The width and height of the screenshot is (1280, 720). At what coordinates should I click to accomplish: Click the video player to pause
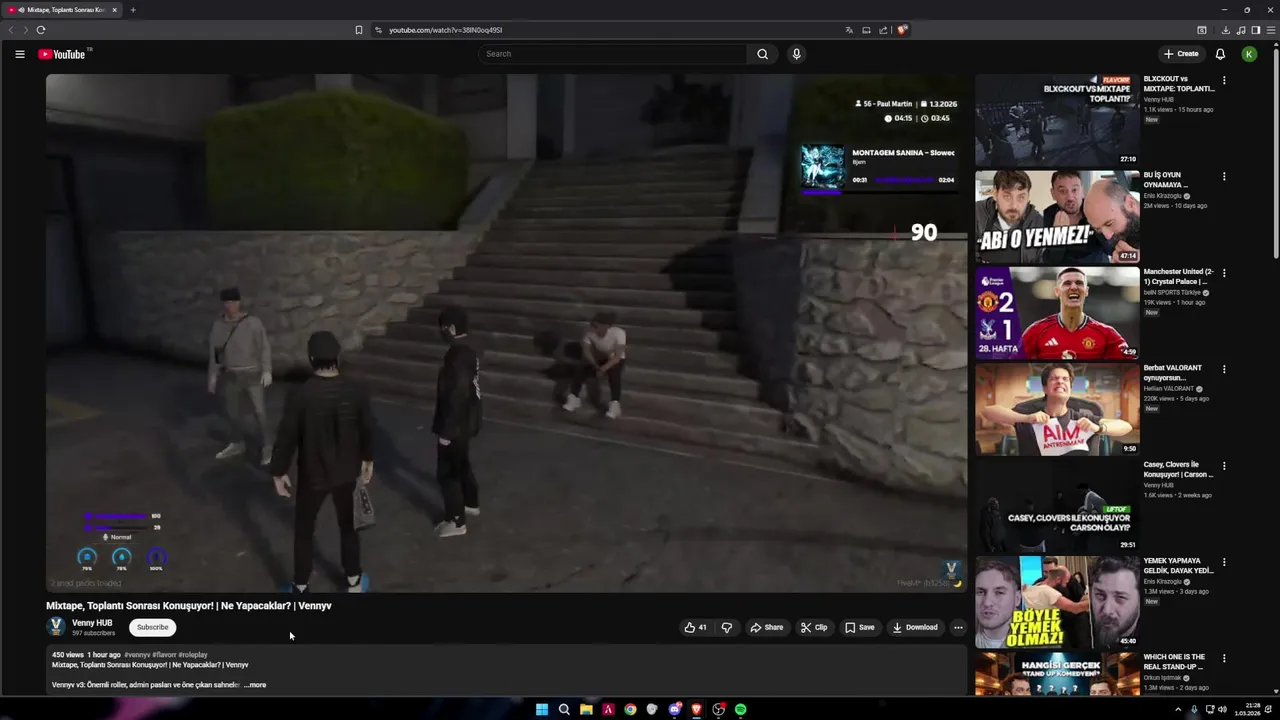(x=506, y=333)
